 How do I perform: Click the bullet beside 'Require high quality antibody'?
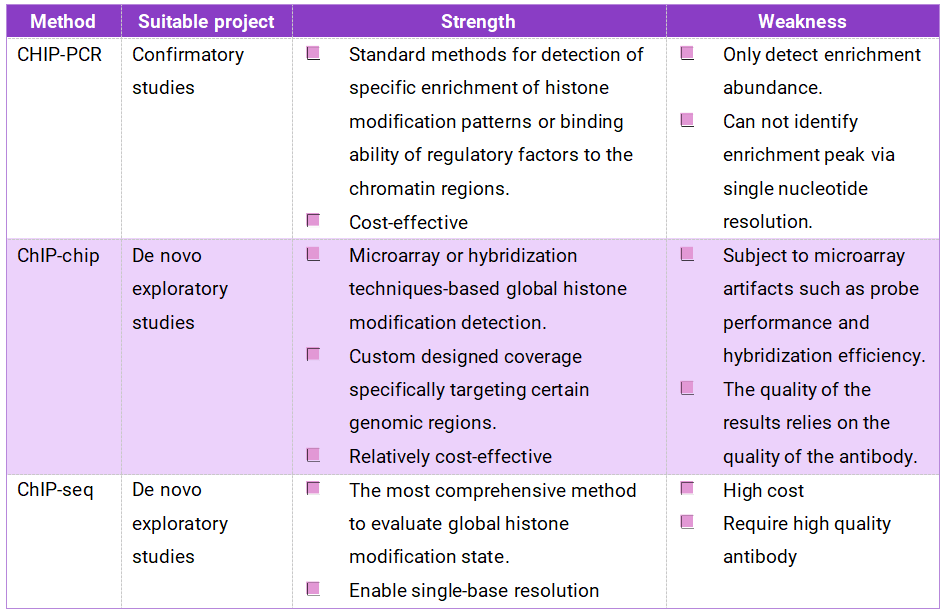(687, 522)
